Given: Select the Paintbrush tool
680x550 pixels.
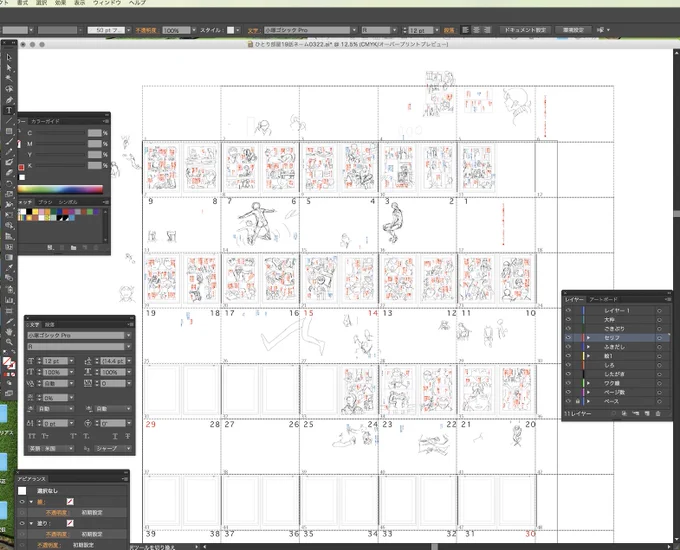Looking at the screenshot, I should tap(9, 141).
